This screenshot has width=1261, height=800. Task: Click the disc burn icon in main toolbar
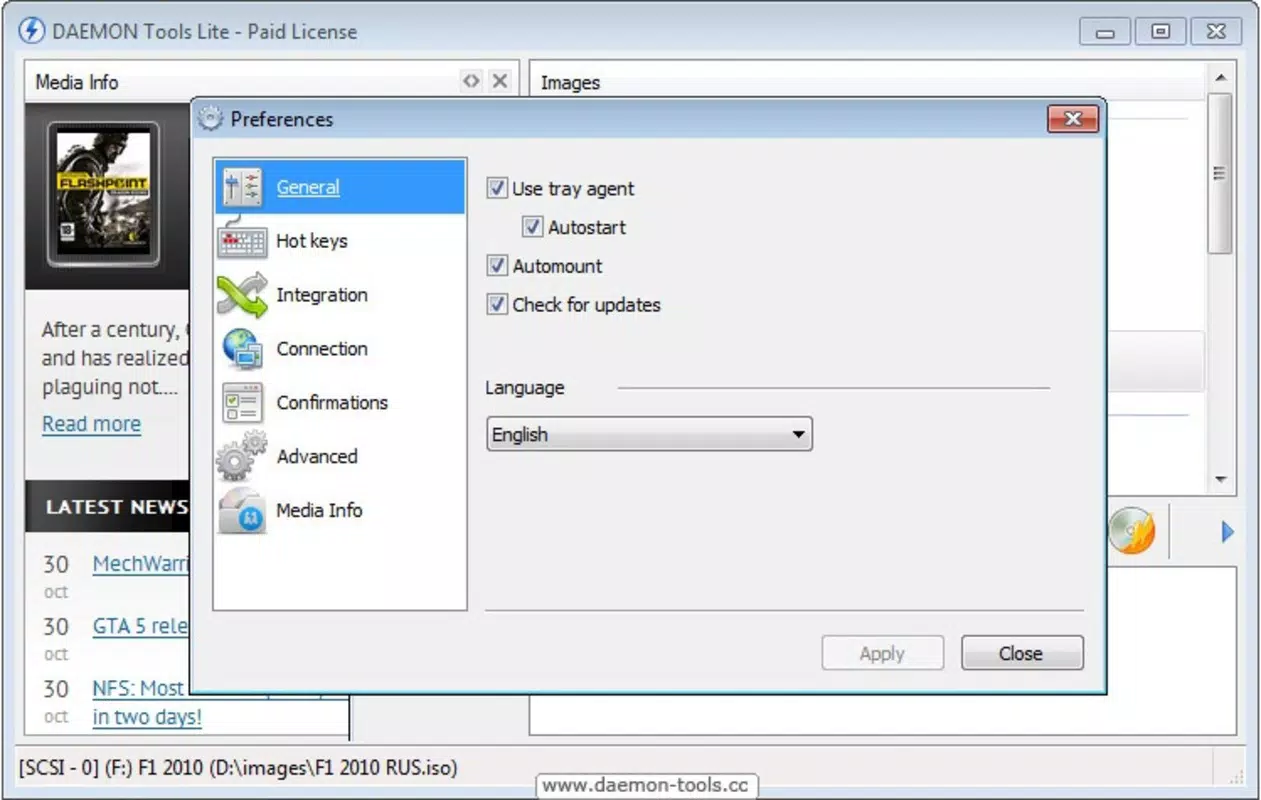click(1132, 531)
